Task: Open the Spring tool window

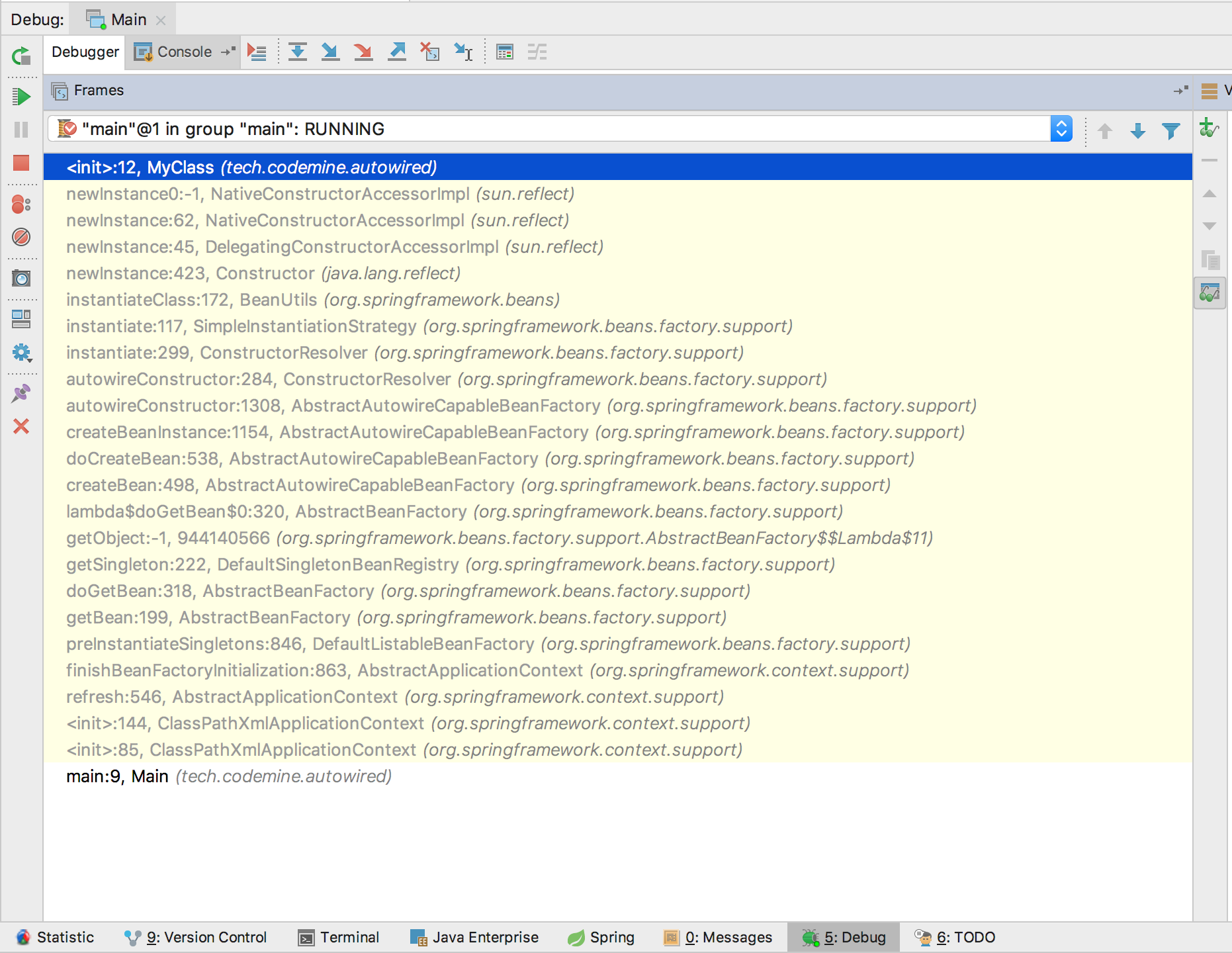Action: [601, 937]
